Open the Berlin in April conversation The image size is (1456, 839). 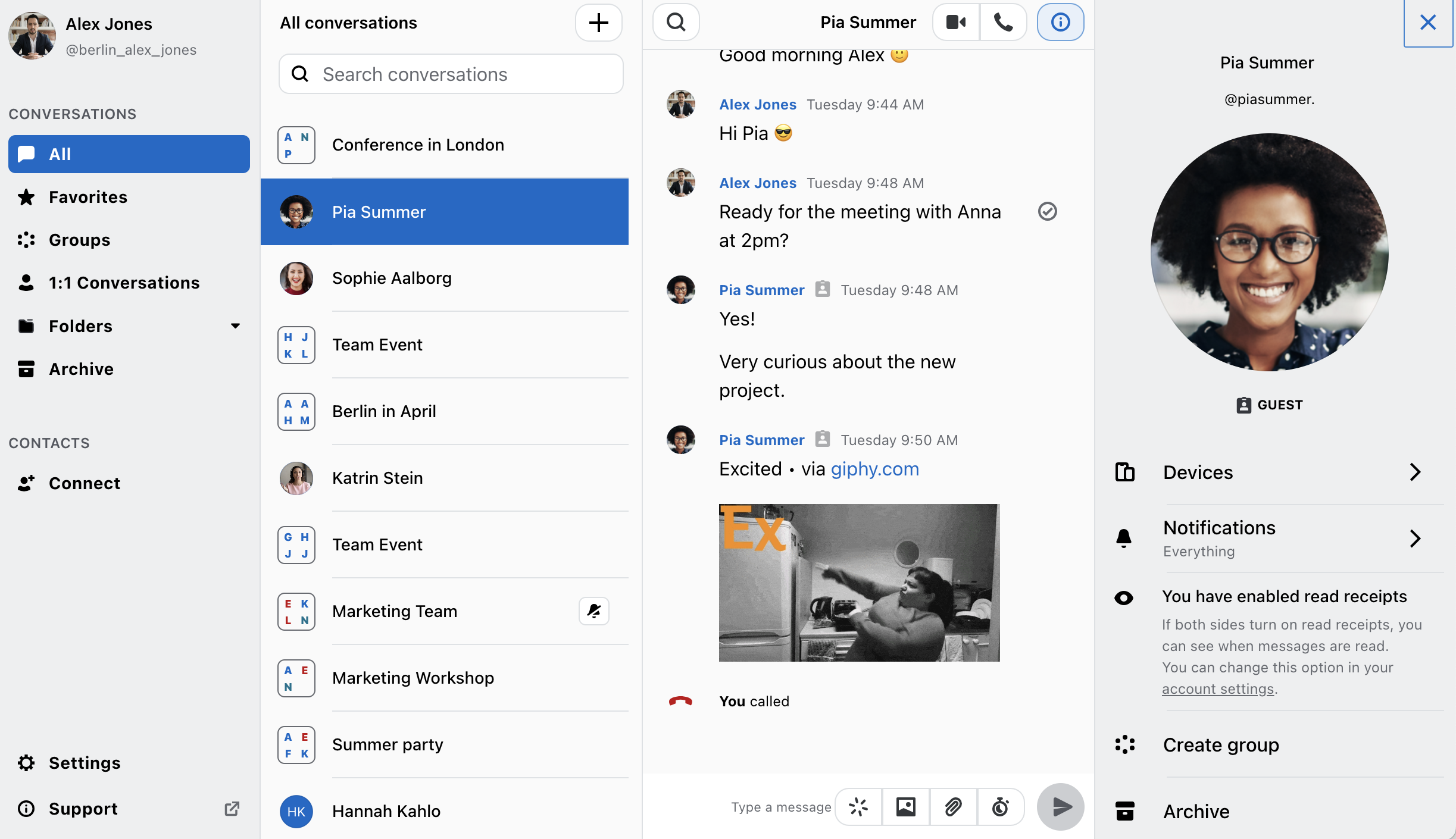coord(445,411)
